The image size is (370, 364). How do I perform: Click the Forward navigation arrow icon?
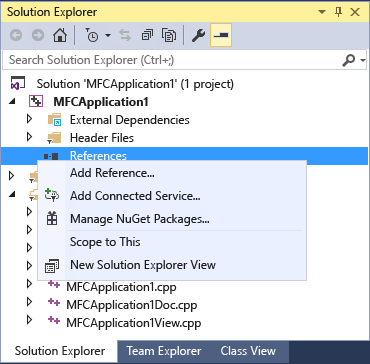(38, 35)
